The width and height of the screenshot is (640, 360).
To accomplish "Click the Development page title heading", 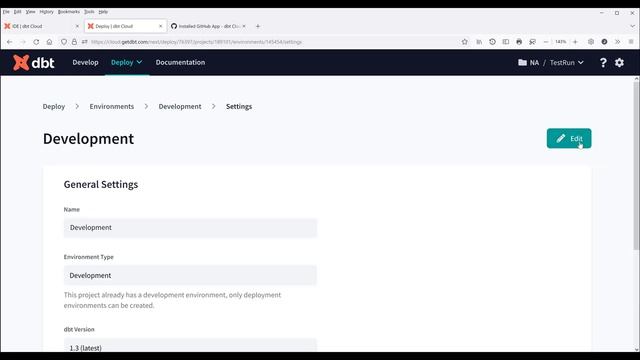I will pos(88,139).
